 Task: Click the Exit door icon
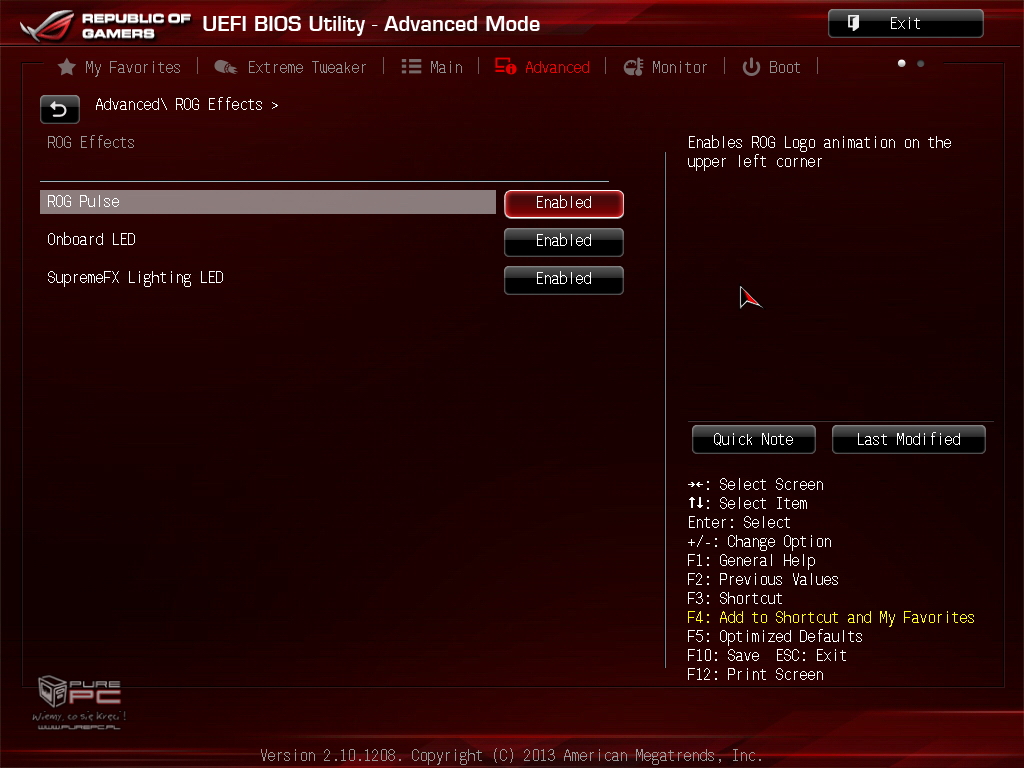(x=853, y=24)
